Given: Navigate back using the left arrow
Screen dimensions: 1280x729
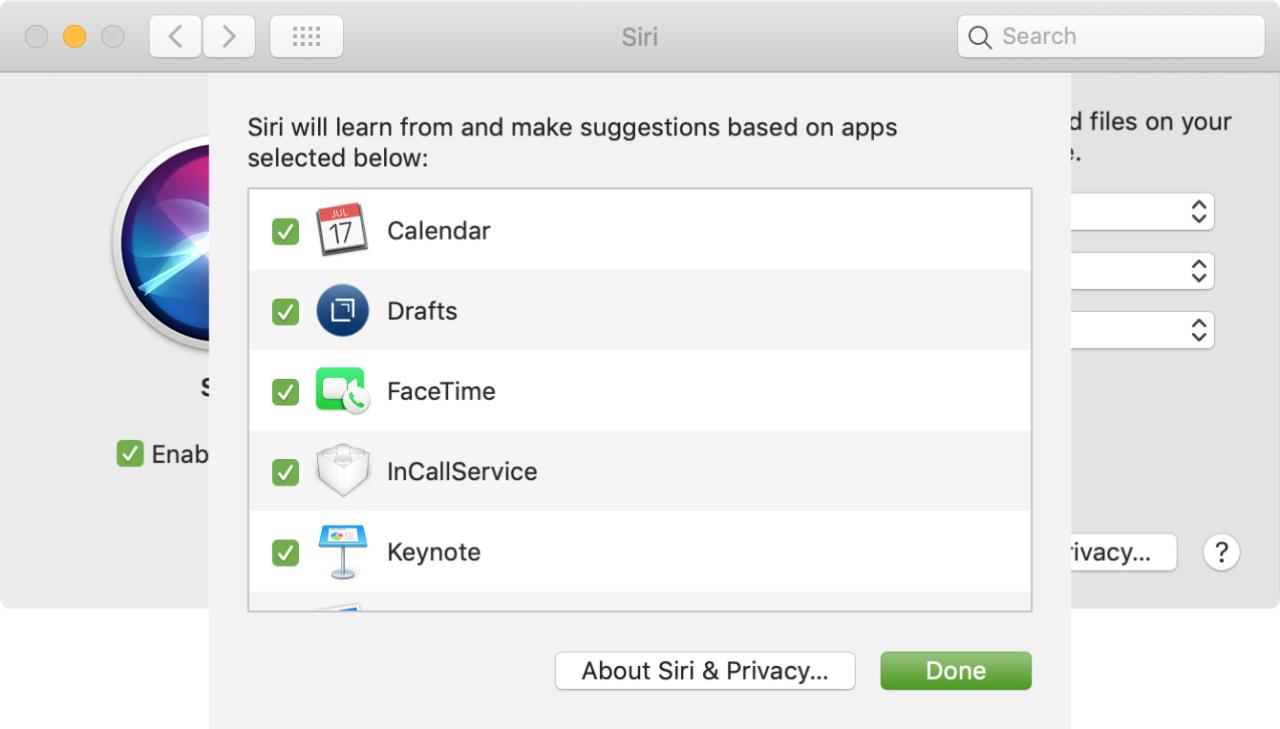Looking at the screenshot, I should [x=174, y=36].
